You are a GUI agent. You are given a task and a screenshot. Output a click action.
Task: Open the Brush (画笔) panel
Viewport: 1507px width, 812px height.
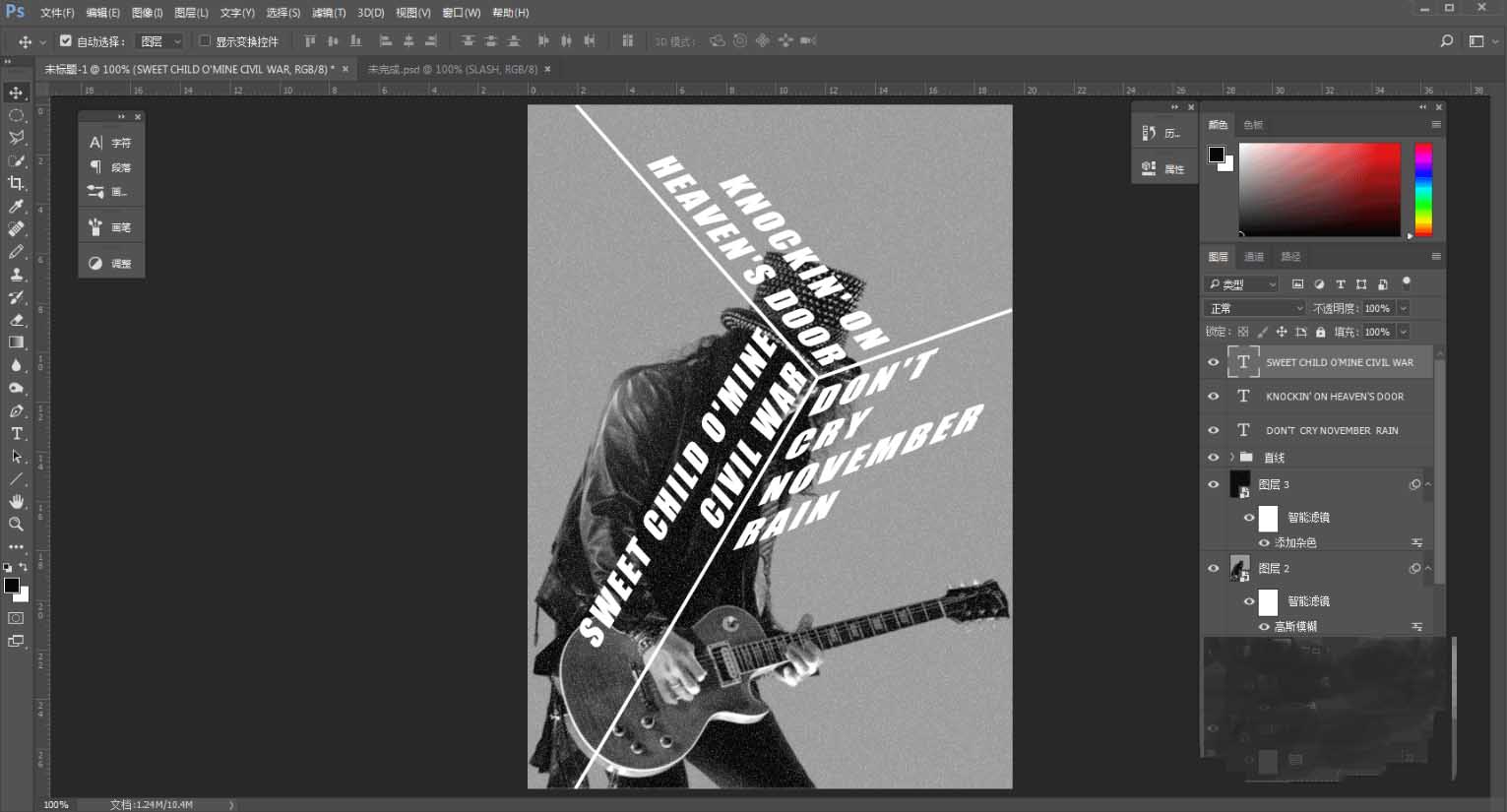(111, 227)
